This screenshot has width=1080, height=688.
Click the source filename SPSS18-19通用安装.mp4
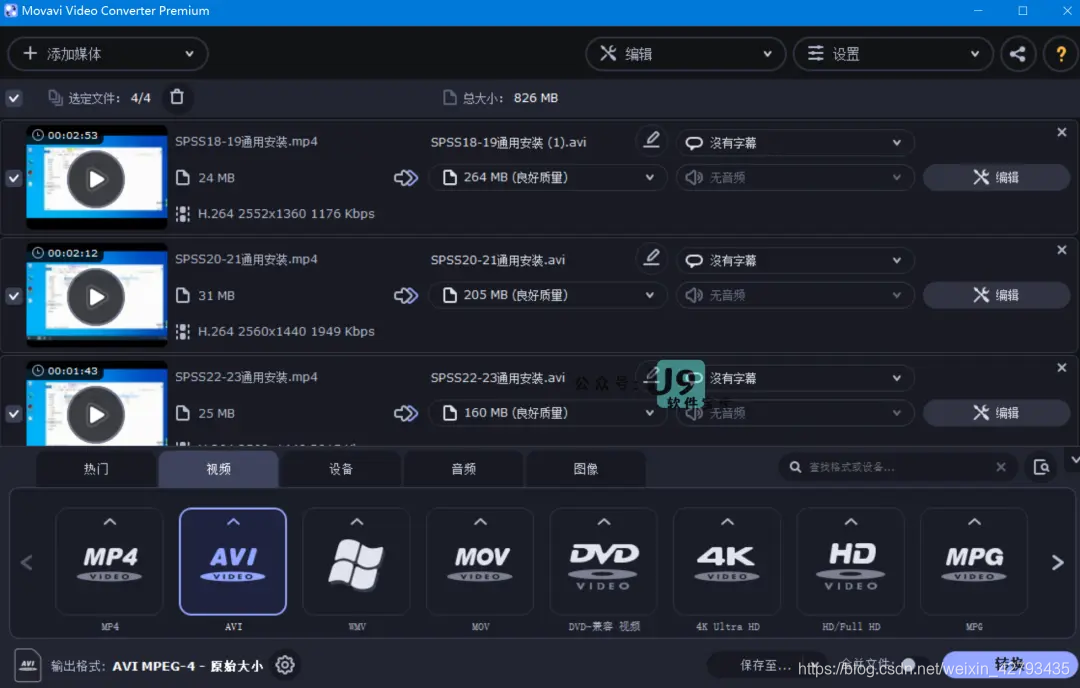pos(246,141)
